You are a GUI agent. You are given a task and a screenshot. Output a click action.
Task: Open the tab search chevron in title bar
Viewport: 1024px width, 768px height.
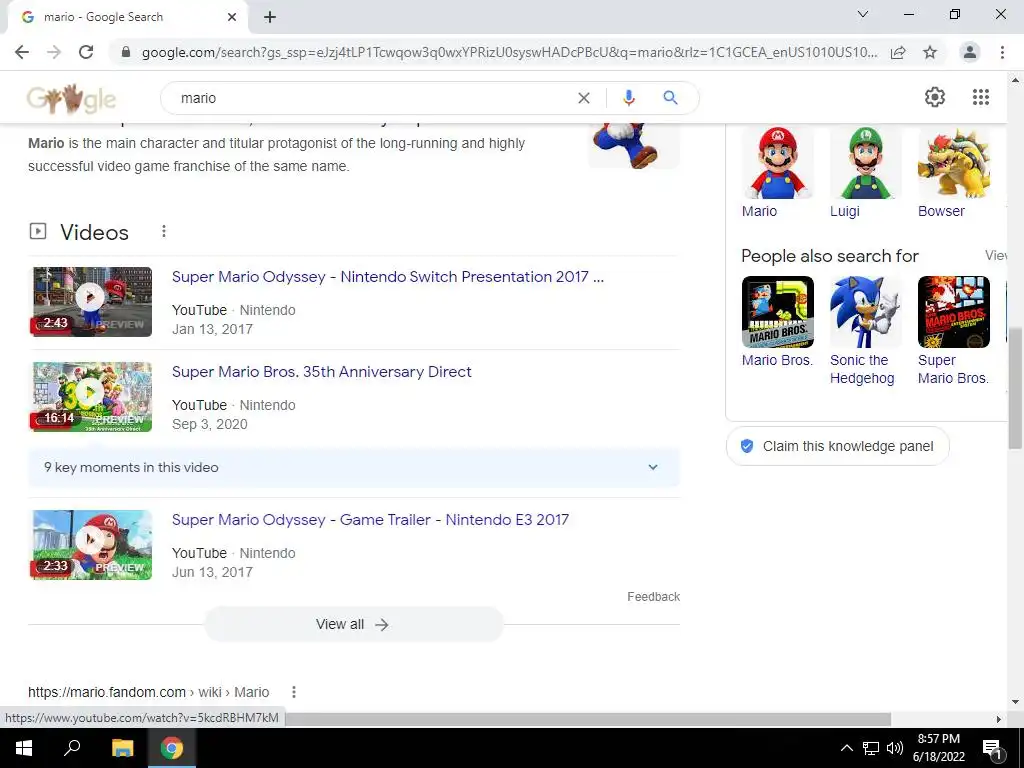(863, 14)
